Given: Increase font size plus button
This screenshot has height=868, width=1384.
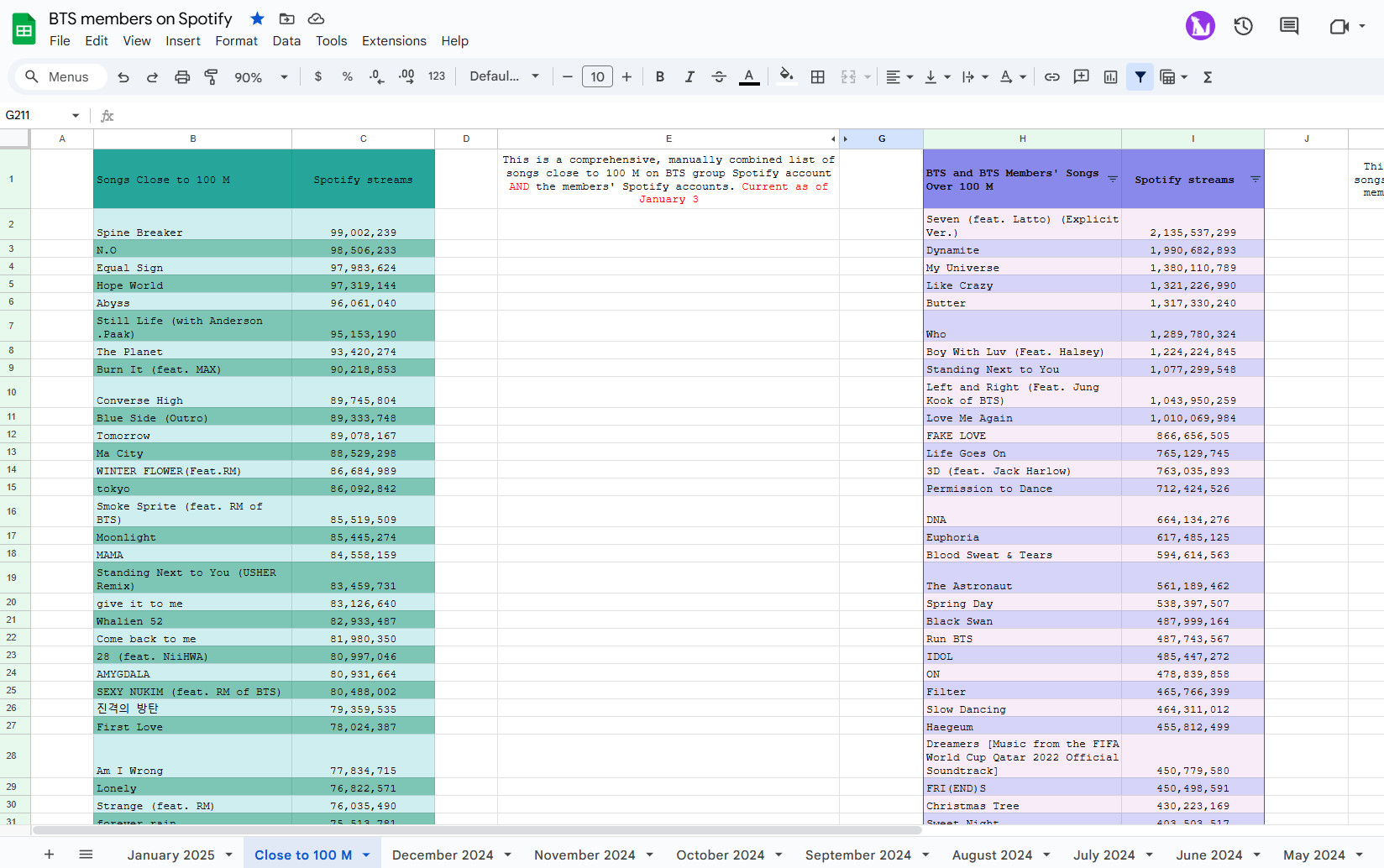Looking at the screenshot, I should (x=626, y=76).
